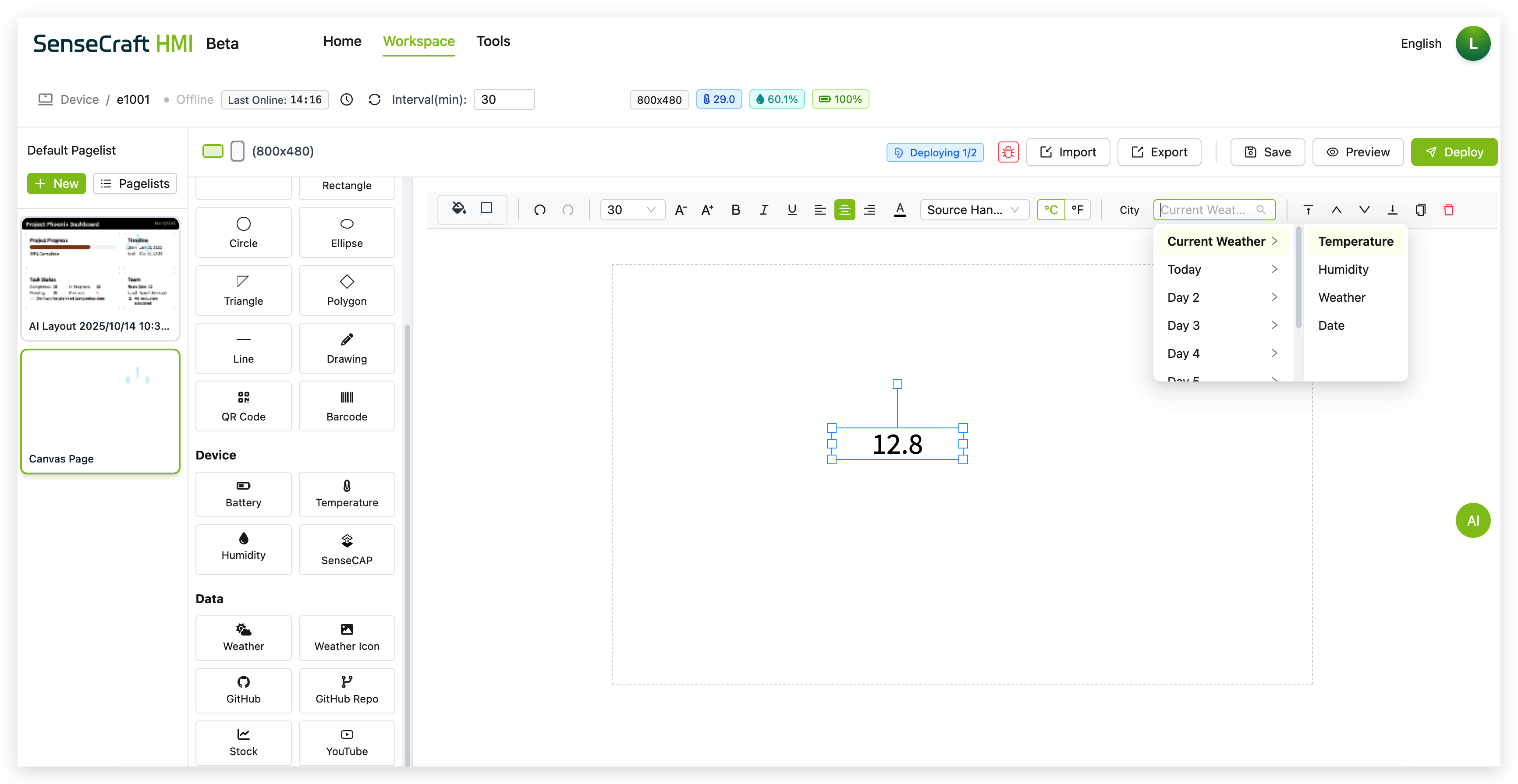Image resolution: width=1518 pixels, height=784 pixels.
Task: Click the Preview button
Action: pyautogui.click(x=1358, y=152)
